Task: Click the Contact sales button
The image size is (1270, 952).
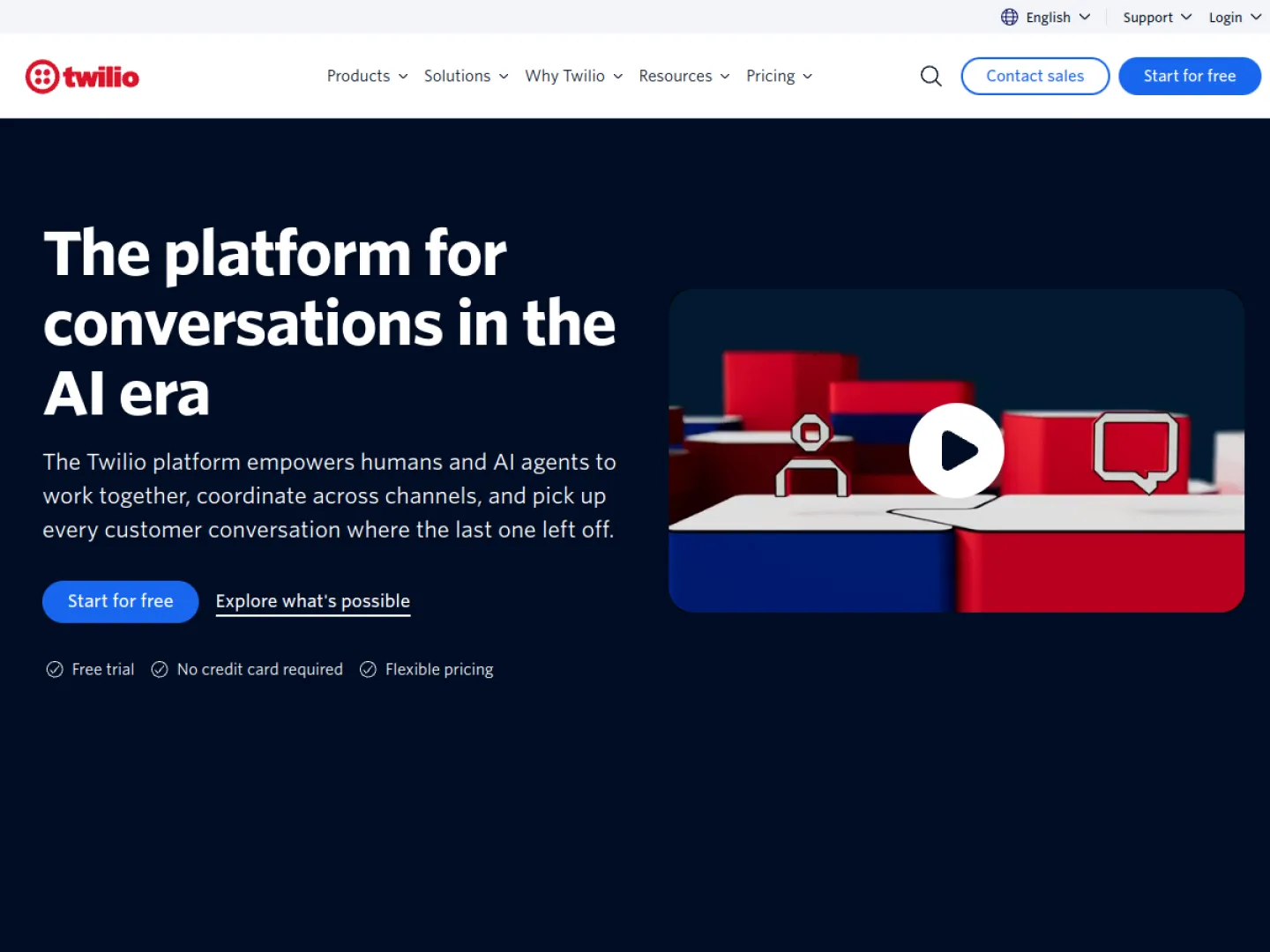Action: tap(1035, 76)
